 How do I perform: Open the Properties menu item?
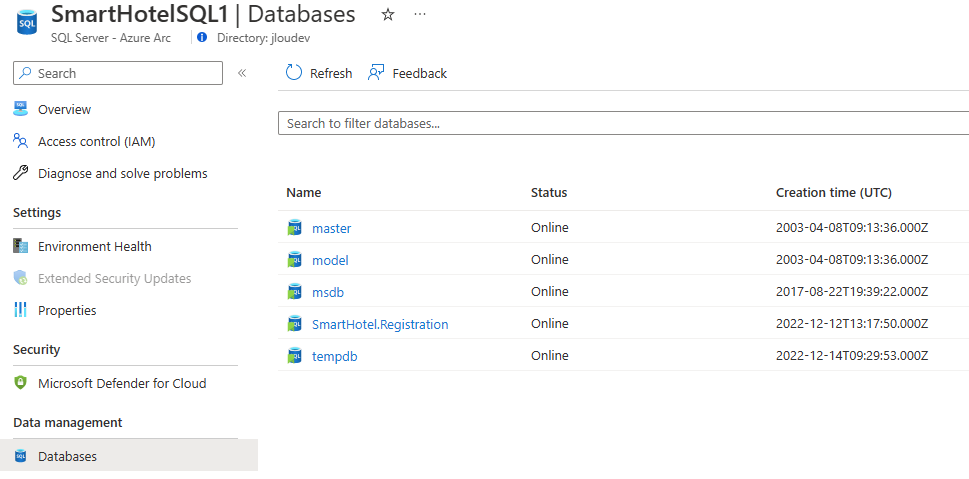tap(67, 310)
